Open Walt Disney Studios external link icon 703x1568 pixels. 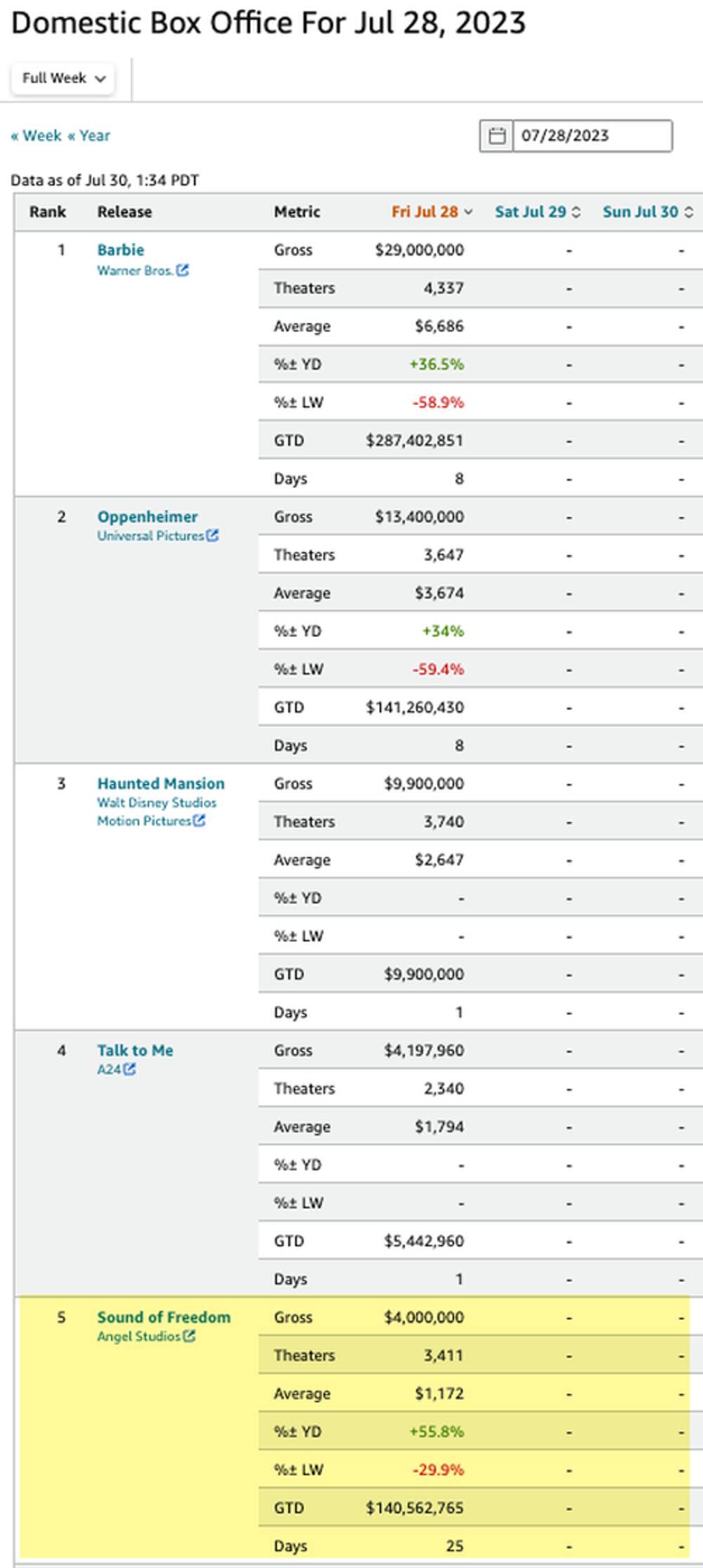[199, 821]
